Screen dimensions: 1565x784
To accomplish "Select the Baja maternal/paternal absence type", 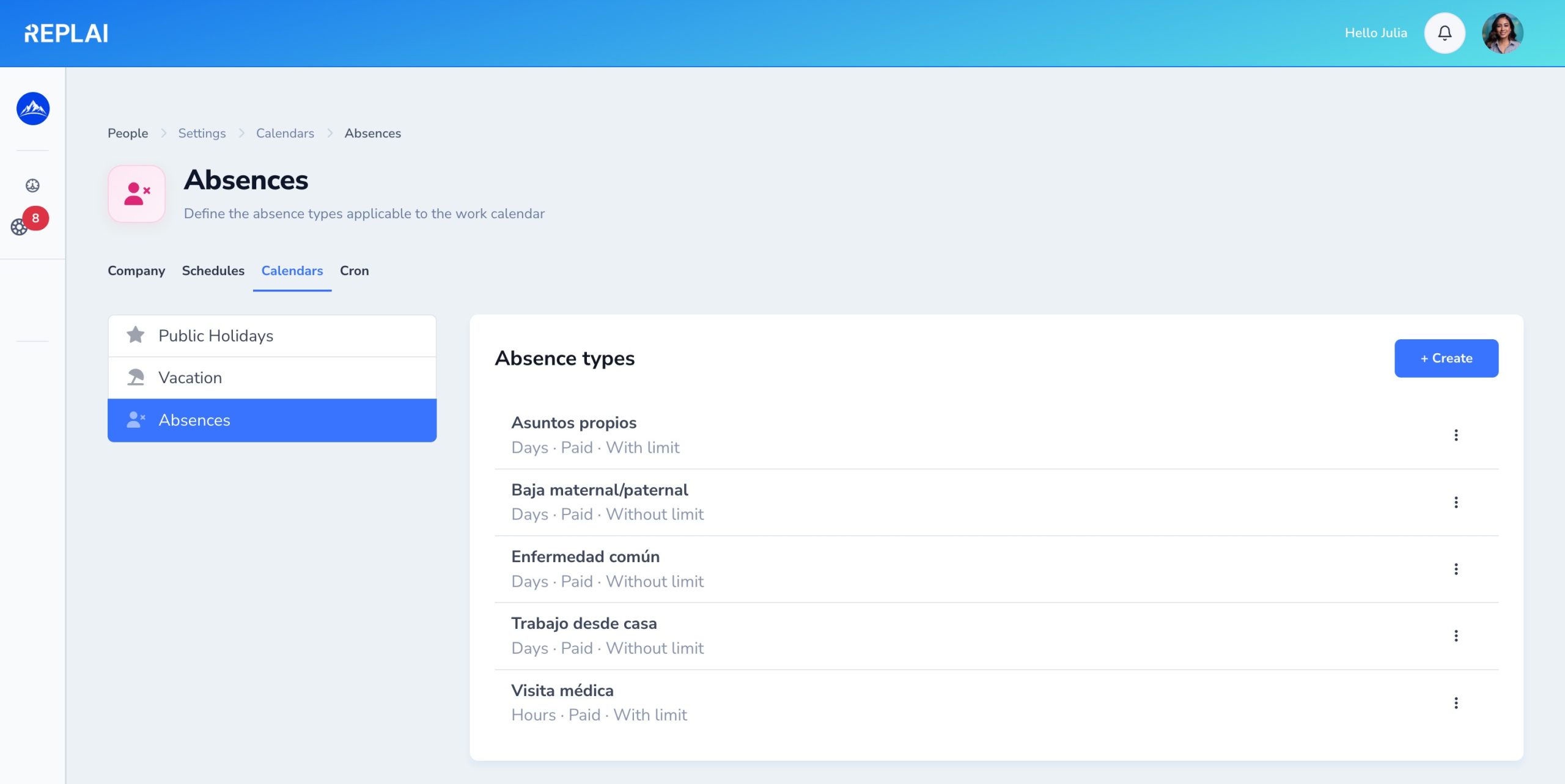I will [x=996, y=502].
